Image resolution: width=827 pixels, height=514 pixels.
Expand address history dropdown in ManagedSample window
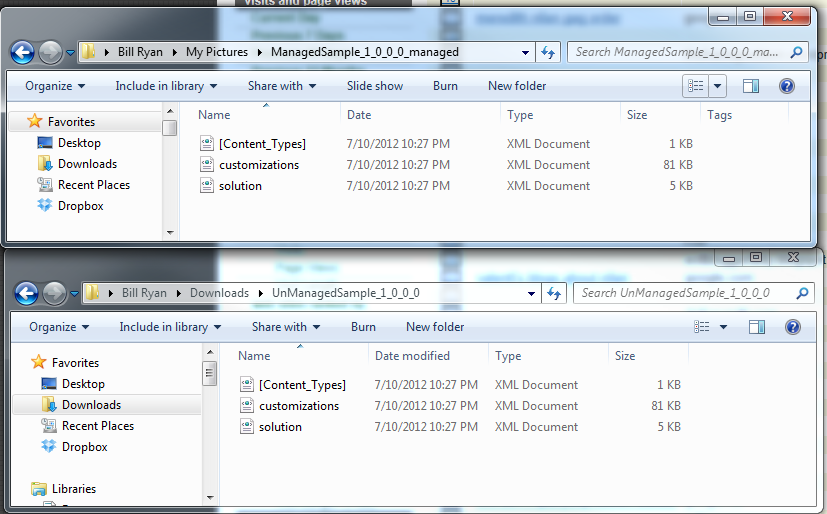(525, 53)
